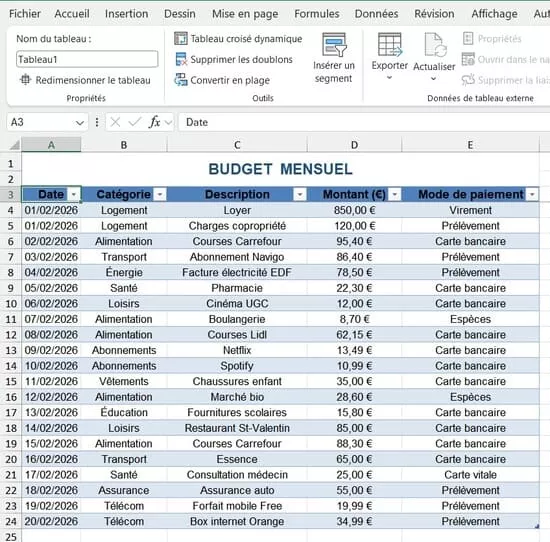Click the Virement payment cell
550x542 pixels.
pos(470,210)
